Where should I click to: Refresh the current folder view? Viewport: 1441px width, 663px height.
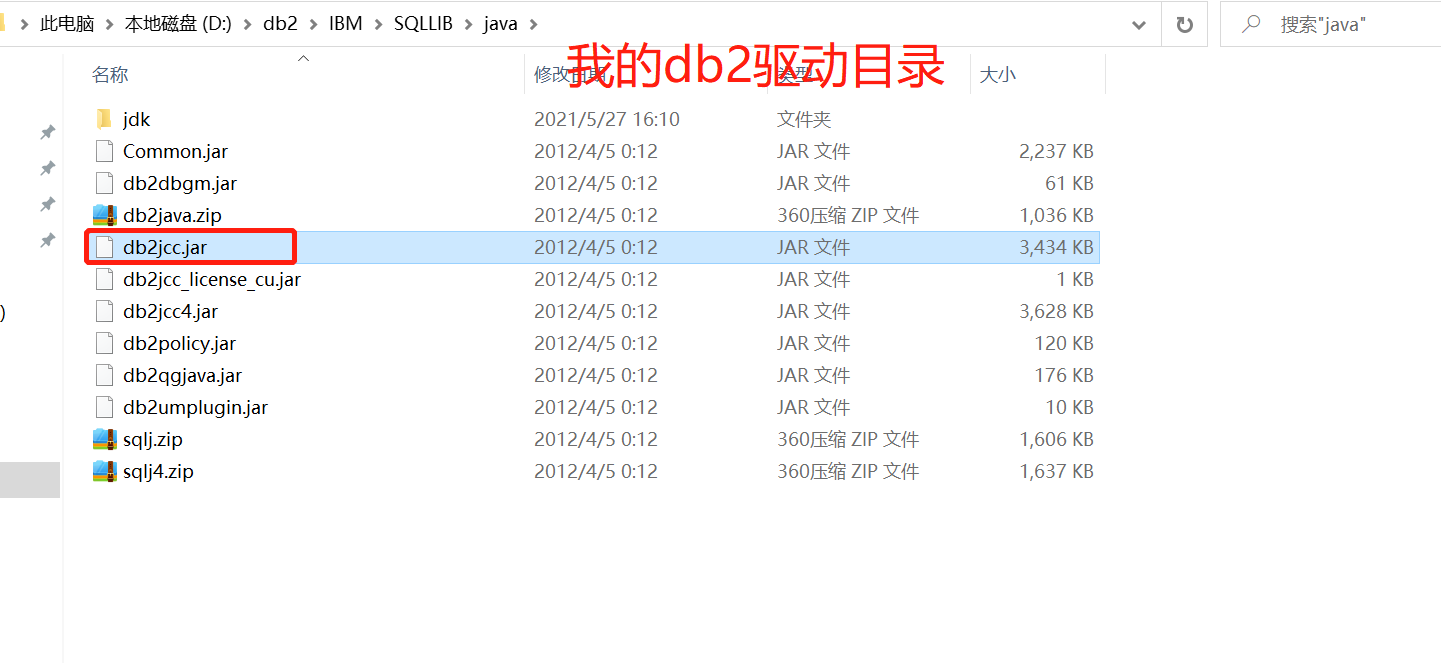pyautogui.click(x=1184, y=24)
